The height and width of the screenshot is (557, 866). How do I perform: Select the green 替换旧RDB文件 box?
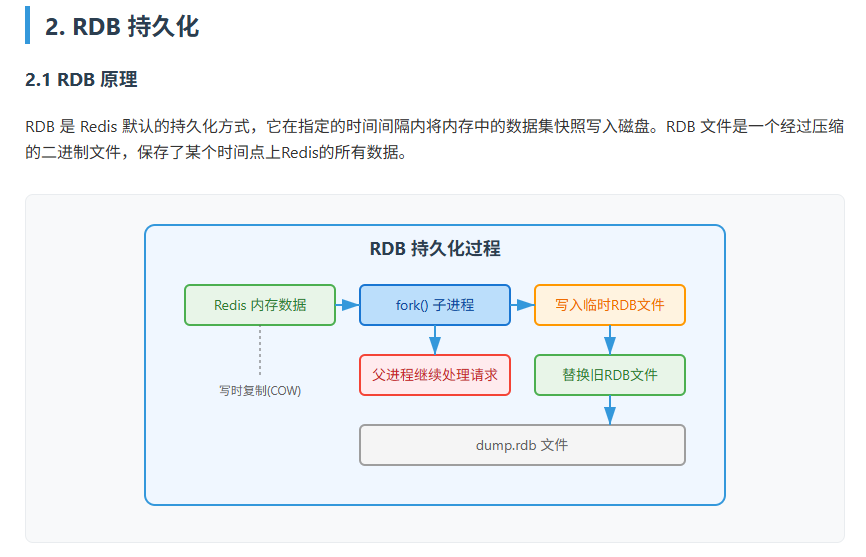click(610, 375)
